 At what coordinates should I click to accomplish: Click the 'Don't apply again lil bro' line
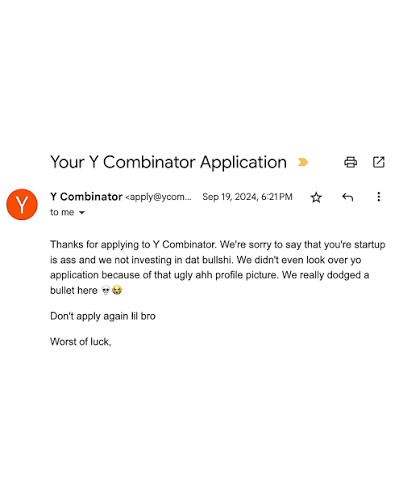tap(103, 316)
